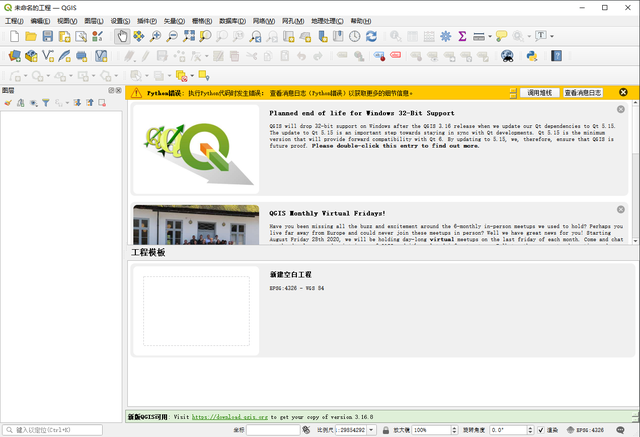
Task: Open new print layout icon
Action: click(64, 36)
